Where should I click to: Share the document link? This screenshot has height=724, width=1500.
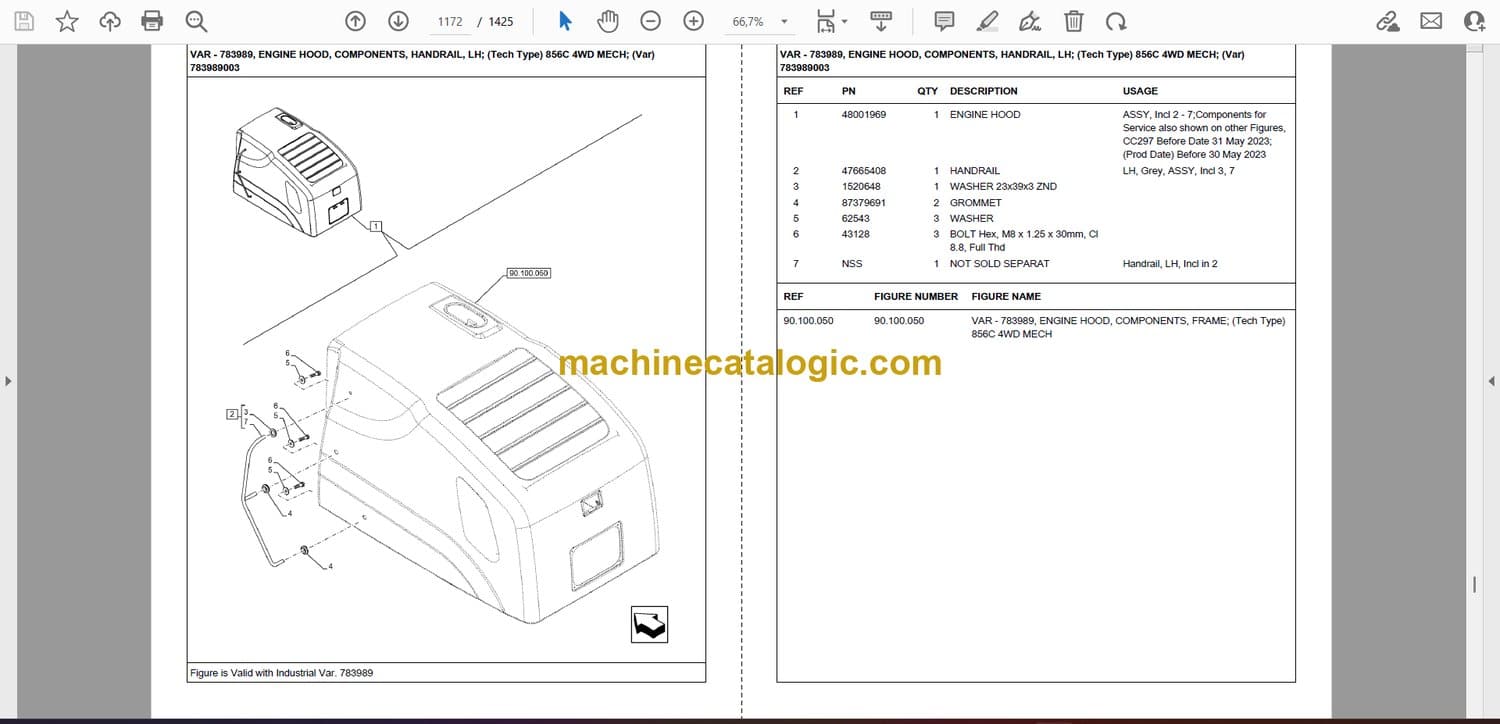(1387, 21)
